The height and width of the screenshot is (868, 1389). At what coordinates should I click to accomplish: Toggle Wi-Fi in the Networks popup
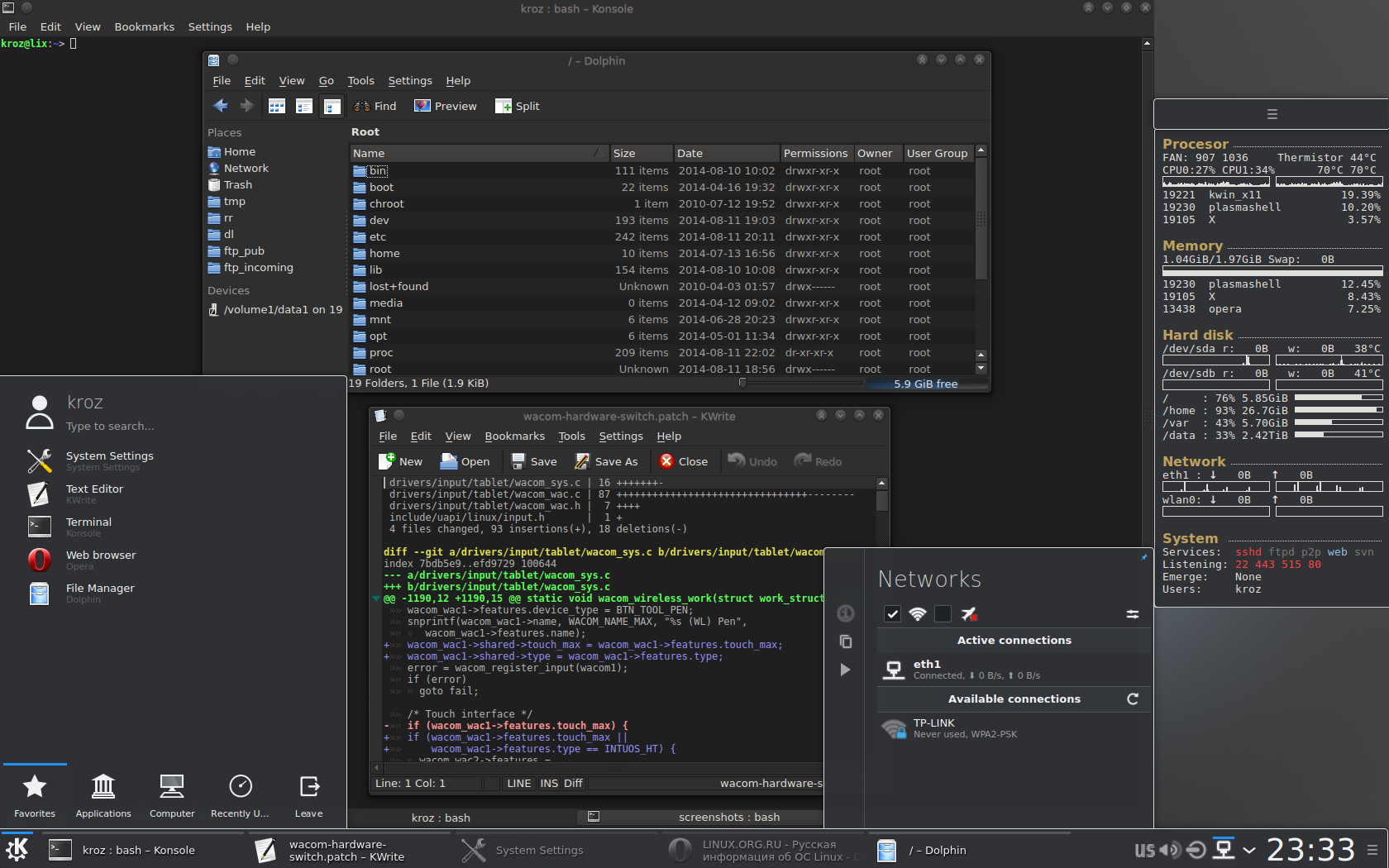tap(917, 614)
